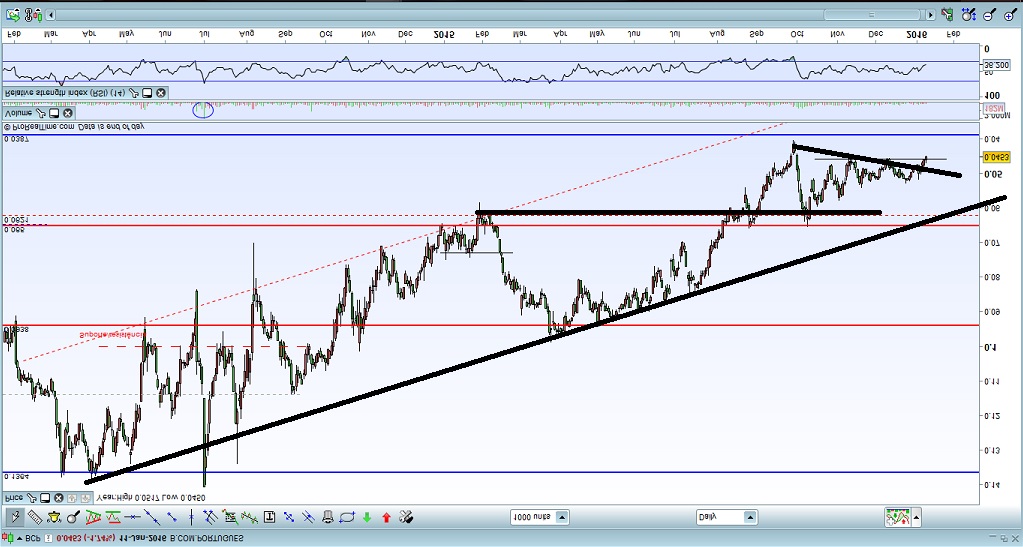Open RSI indicator wrench settings
Screen dimensions: 1023x547
pos(134,93)
